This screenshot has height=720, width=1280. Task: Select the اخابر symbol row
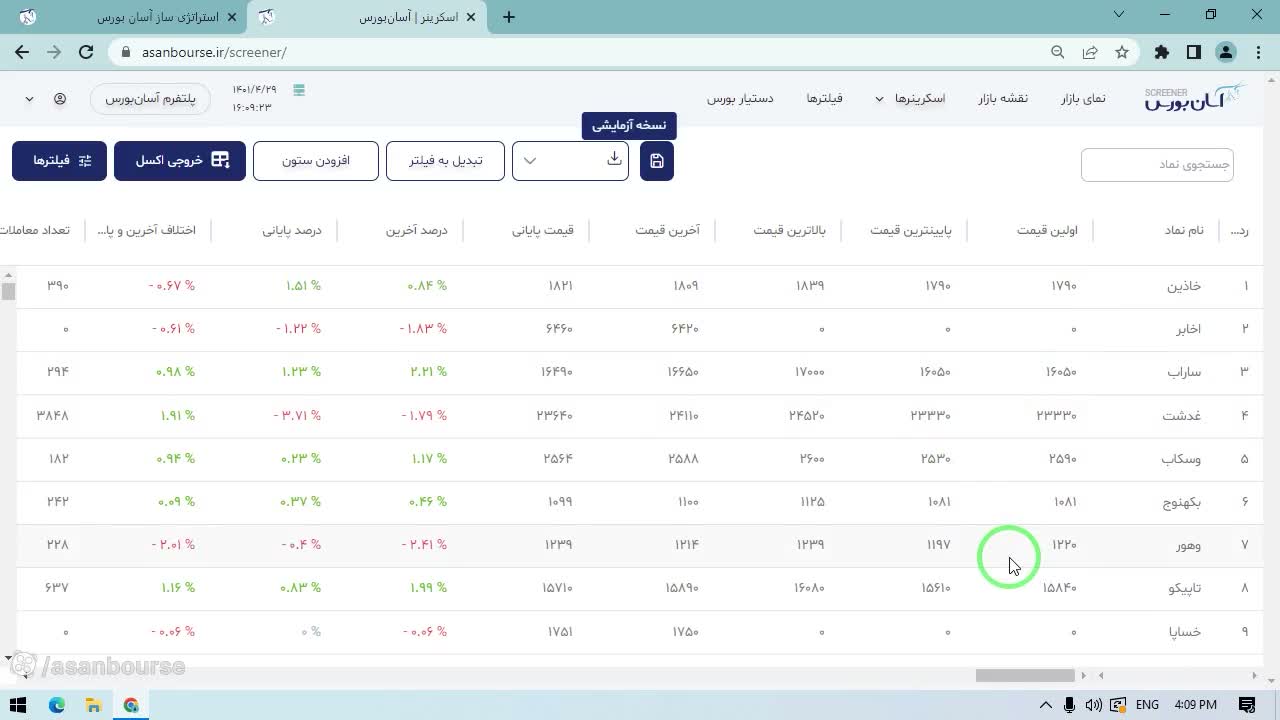[640, 329]
